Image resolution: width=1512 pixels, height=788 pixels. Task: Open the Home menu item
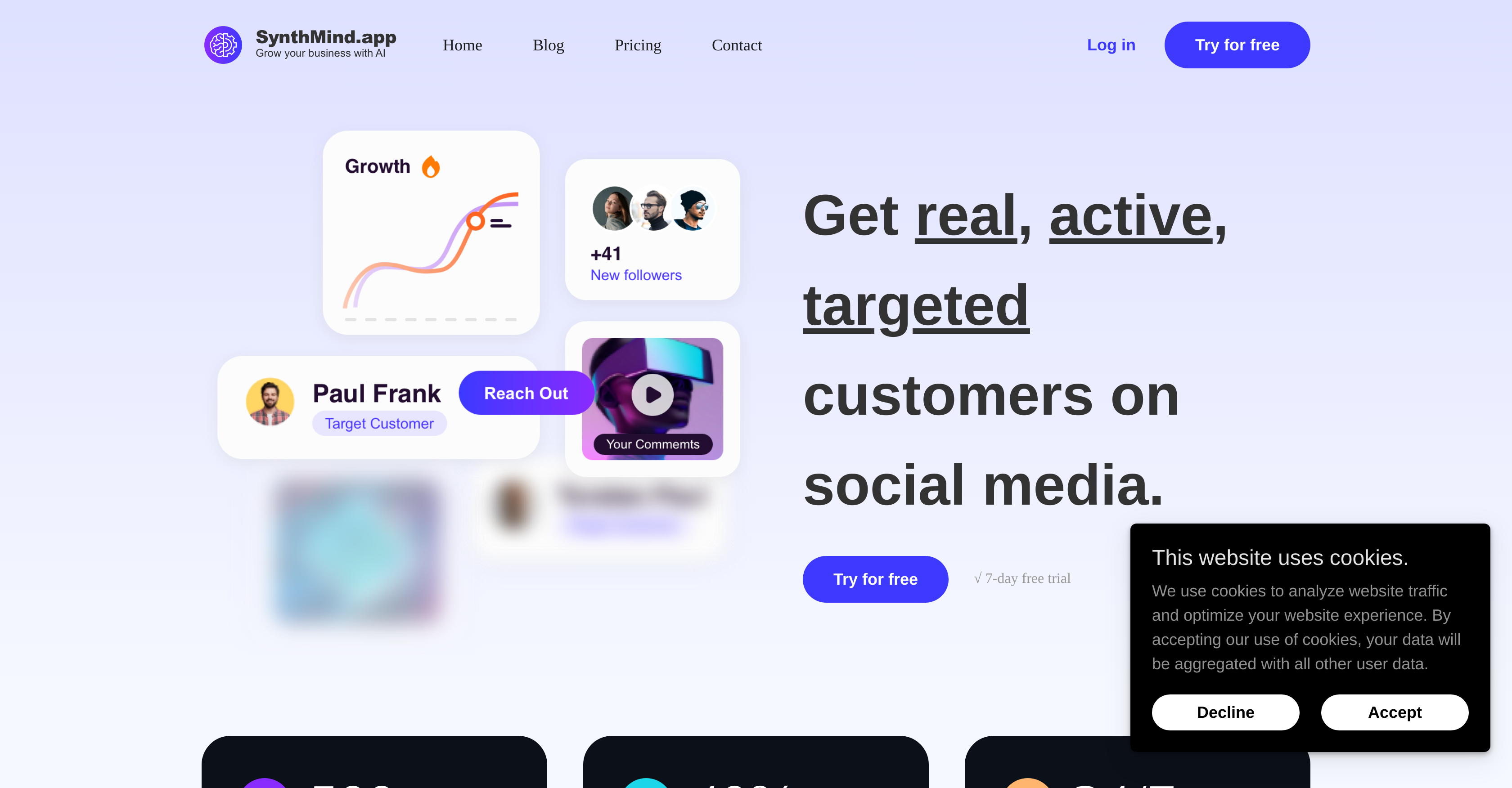click(x=463, y=45)
